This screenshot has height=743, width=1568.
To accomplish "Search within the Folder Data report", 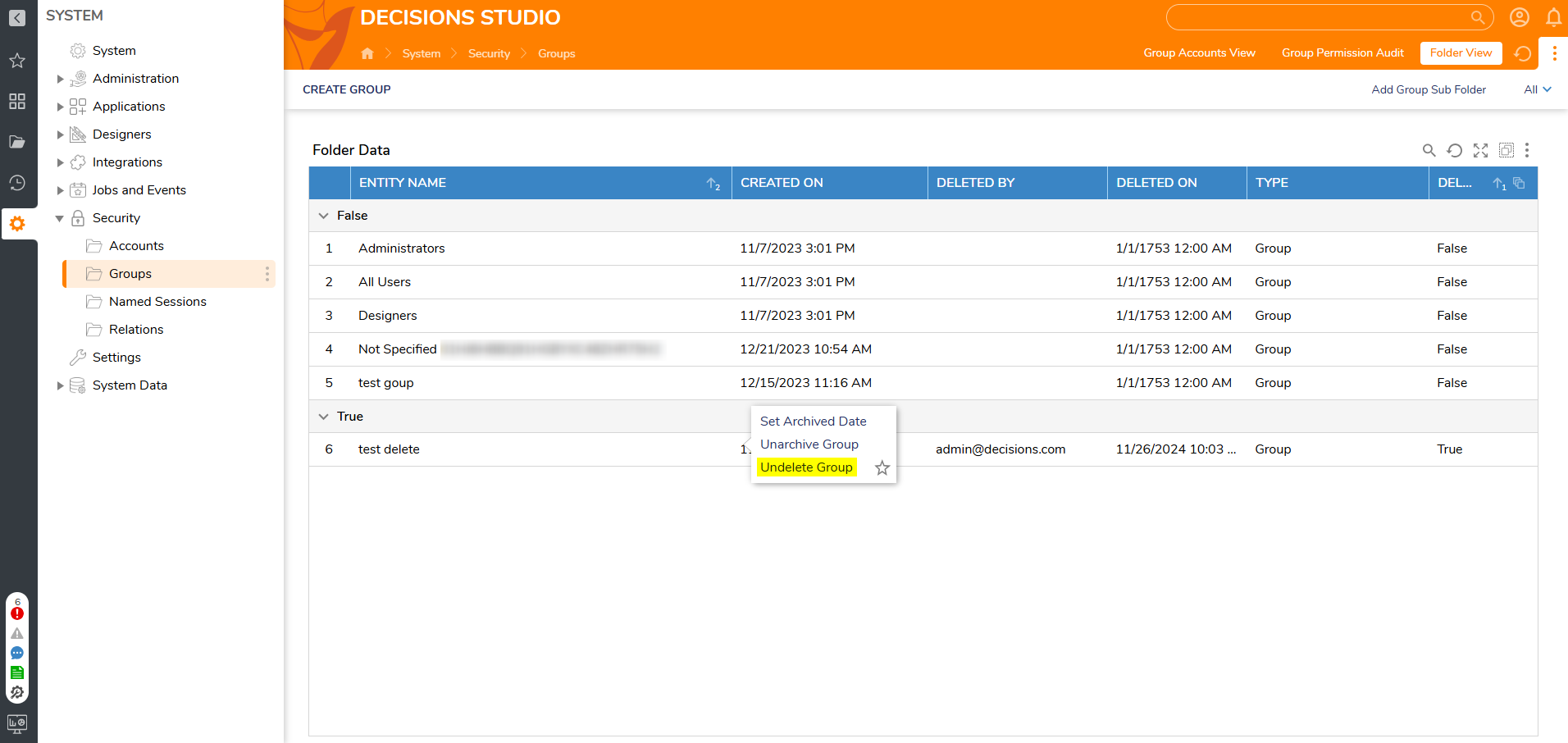I will pyautogui.click(x=1429, y=150).
